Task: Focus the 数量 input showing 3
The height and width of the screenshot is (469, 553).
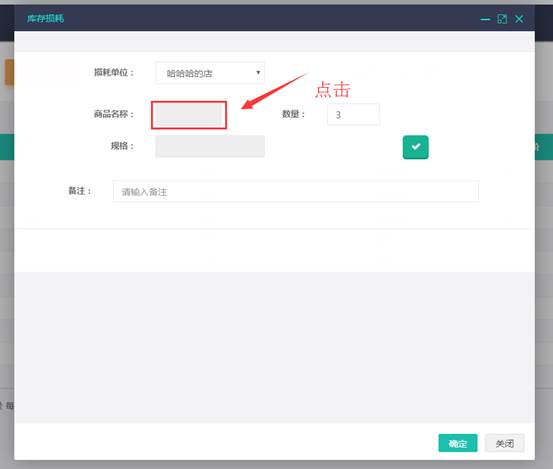Action: click(x=353, y=115)
